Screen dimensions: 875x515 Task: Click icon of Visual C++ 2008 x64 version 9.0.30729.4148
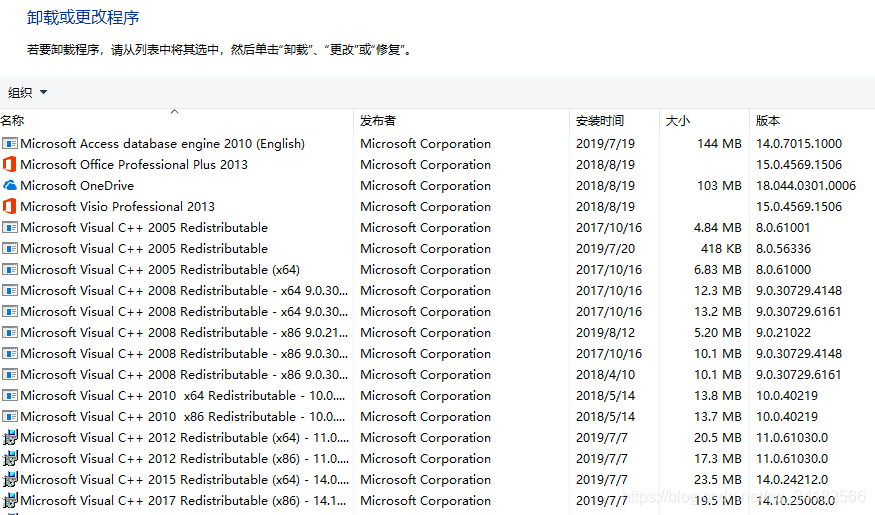[x=9, y=291]
